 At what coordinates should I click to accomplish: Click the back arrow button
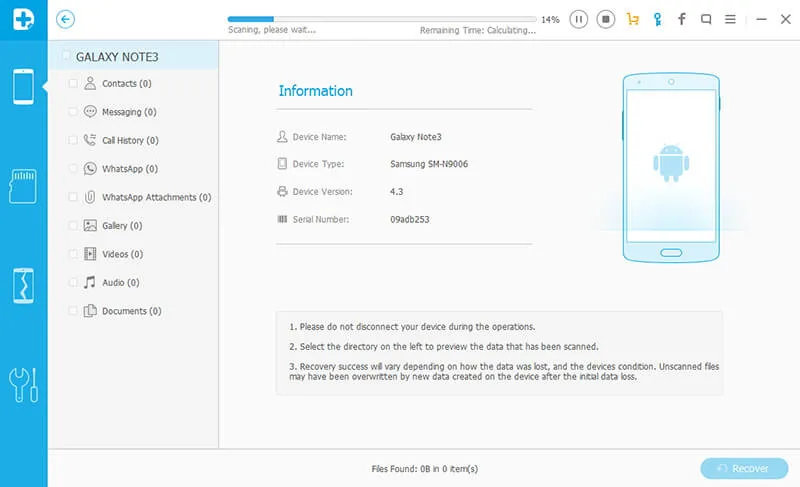coord(66,19)
